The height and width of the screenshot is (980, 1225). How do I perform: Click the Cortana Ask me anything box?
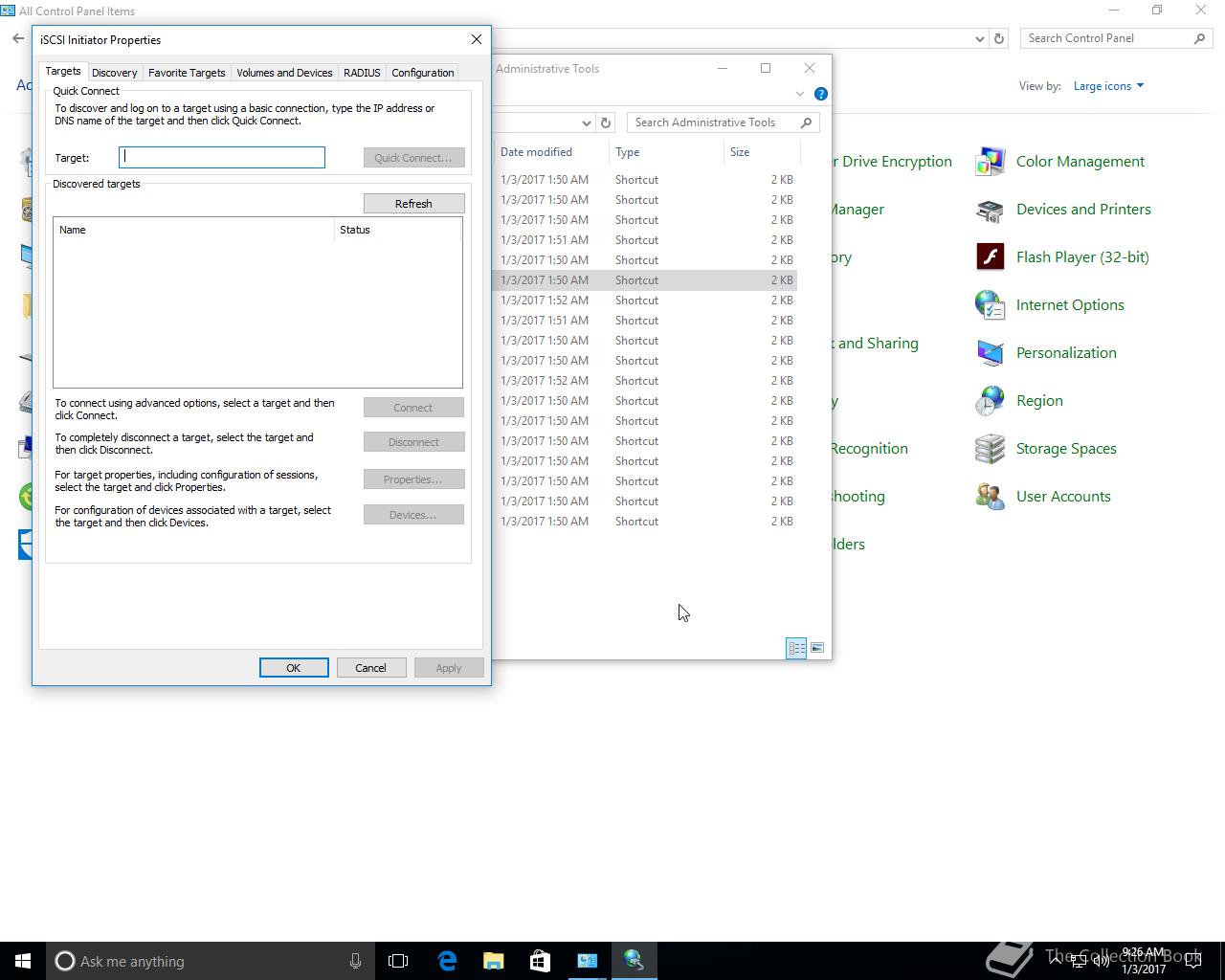coord(211,961)
